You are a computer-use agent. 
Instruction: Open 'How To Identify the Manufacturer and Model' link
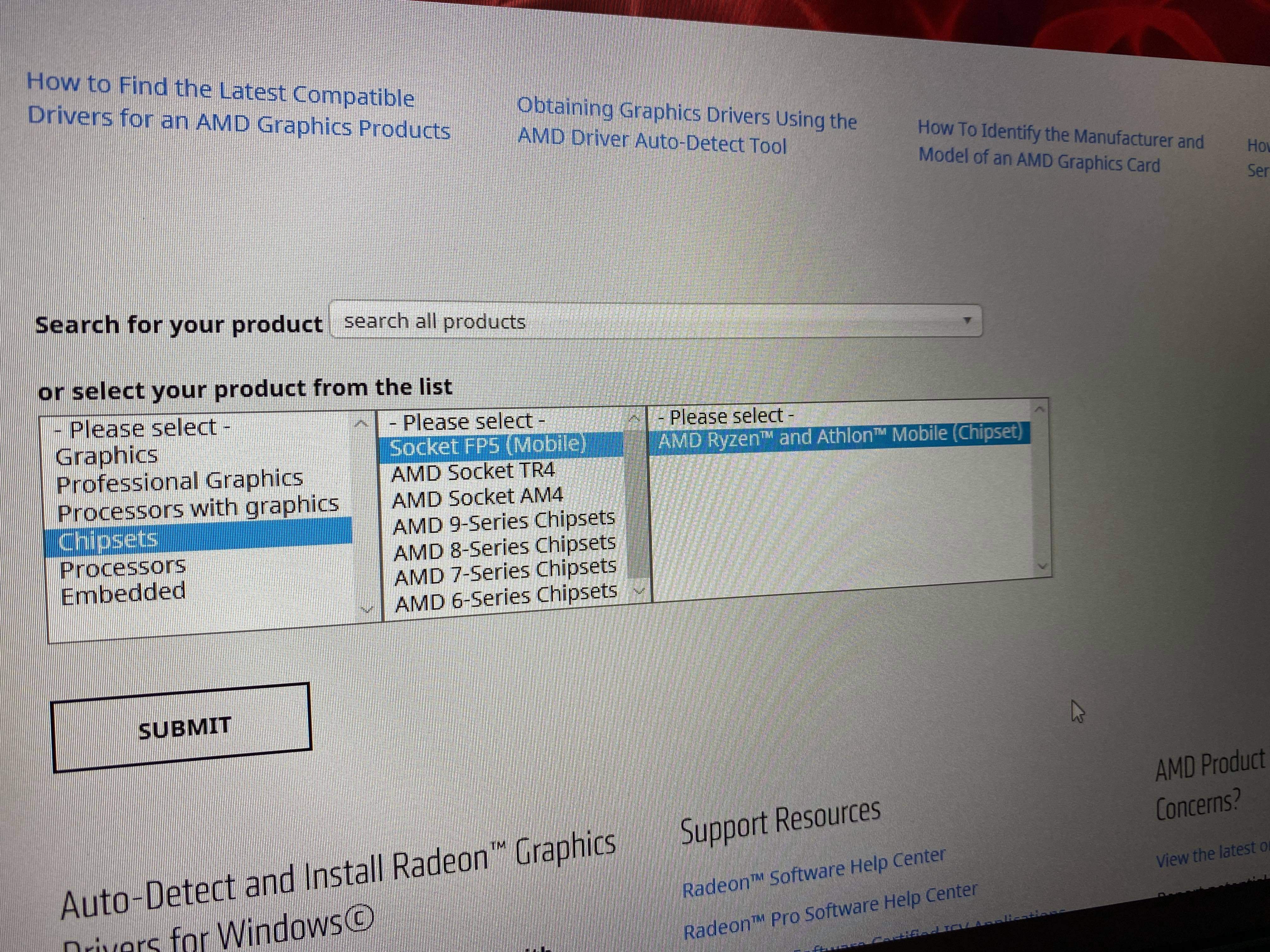click(1061, 146)
